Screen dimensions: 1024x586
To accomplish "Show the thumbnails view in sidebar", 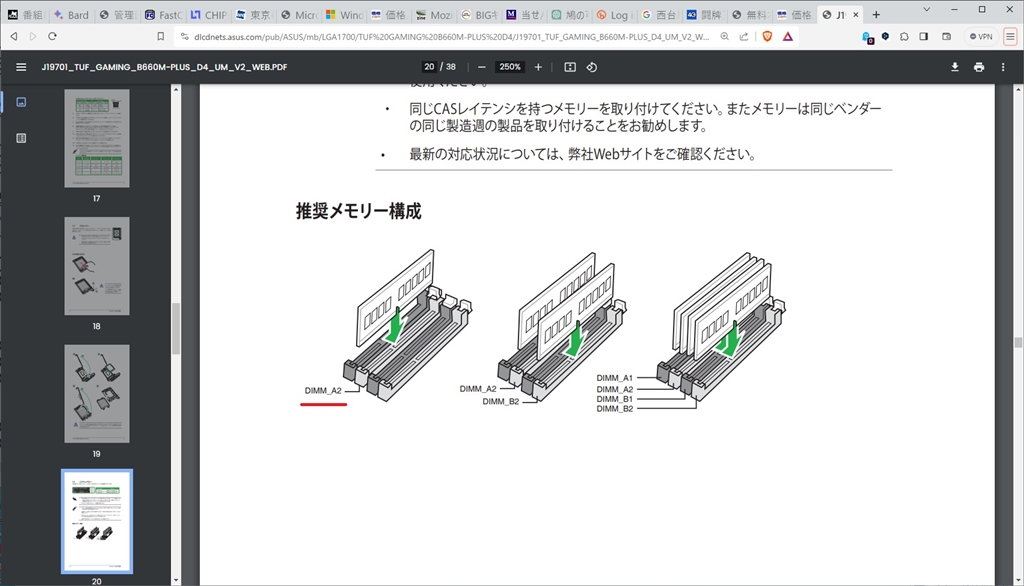I will (x=21, y=102).
